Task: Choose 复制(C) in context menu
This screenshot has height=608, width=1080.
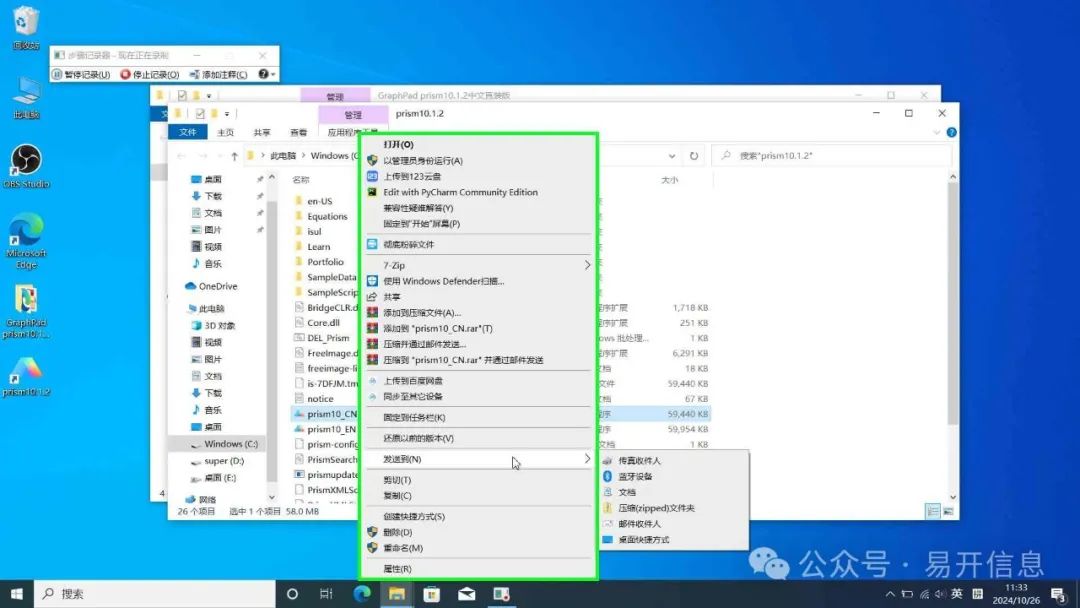Action: pos(477,496)
